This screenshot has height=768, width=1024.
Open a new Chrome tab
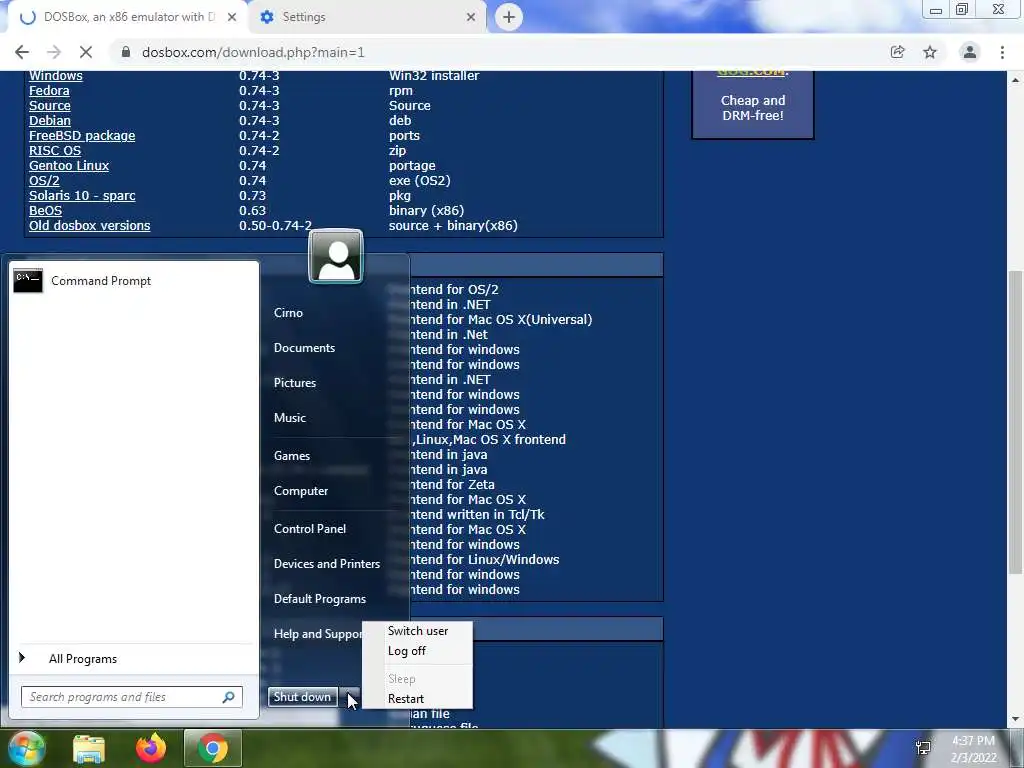(509, 17)
